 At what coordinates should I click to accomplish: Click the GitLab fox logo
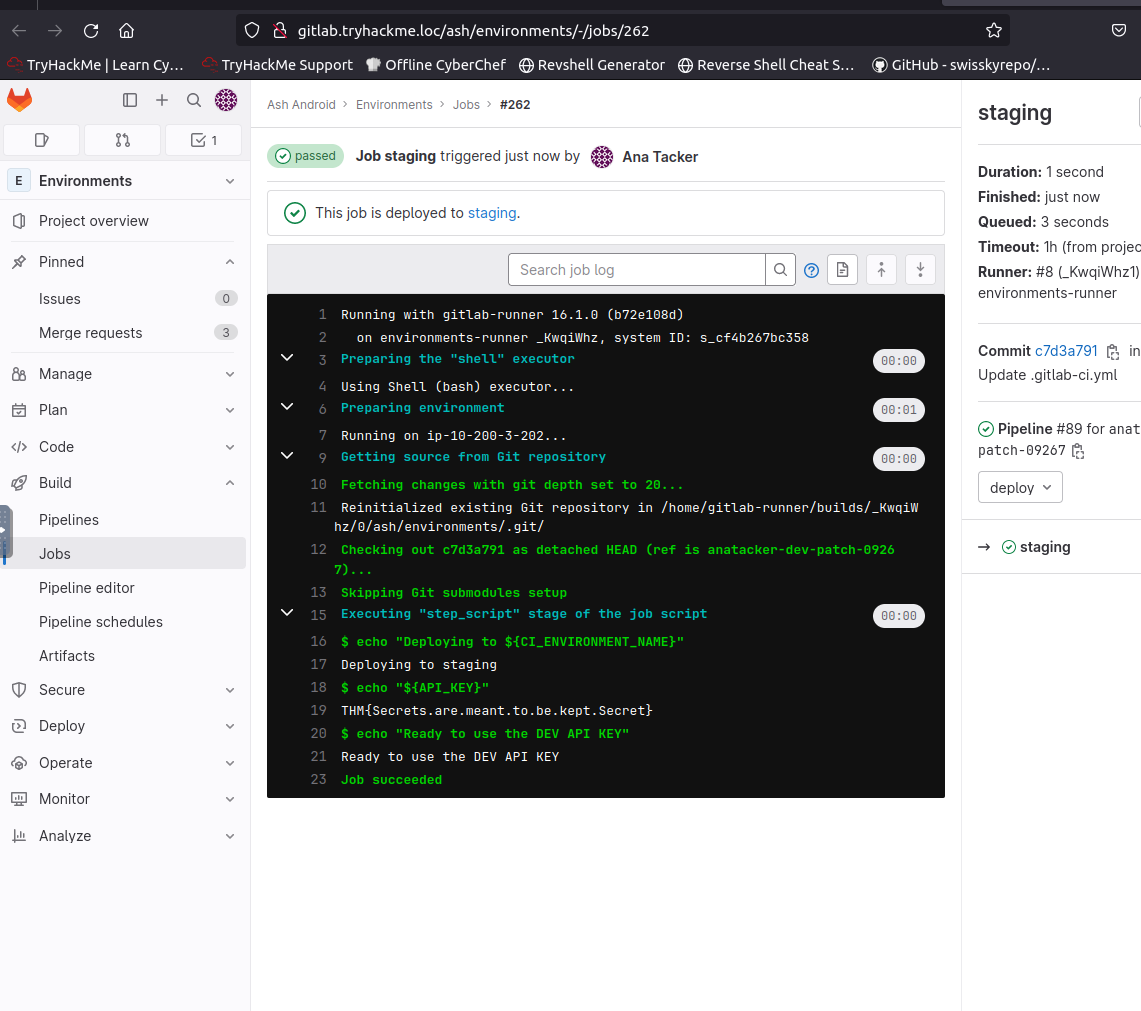[x=20, y=100]
